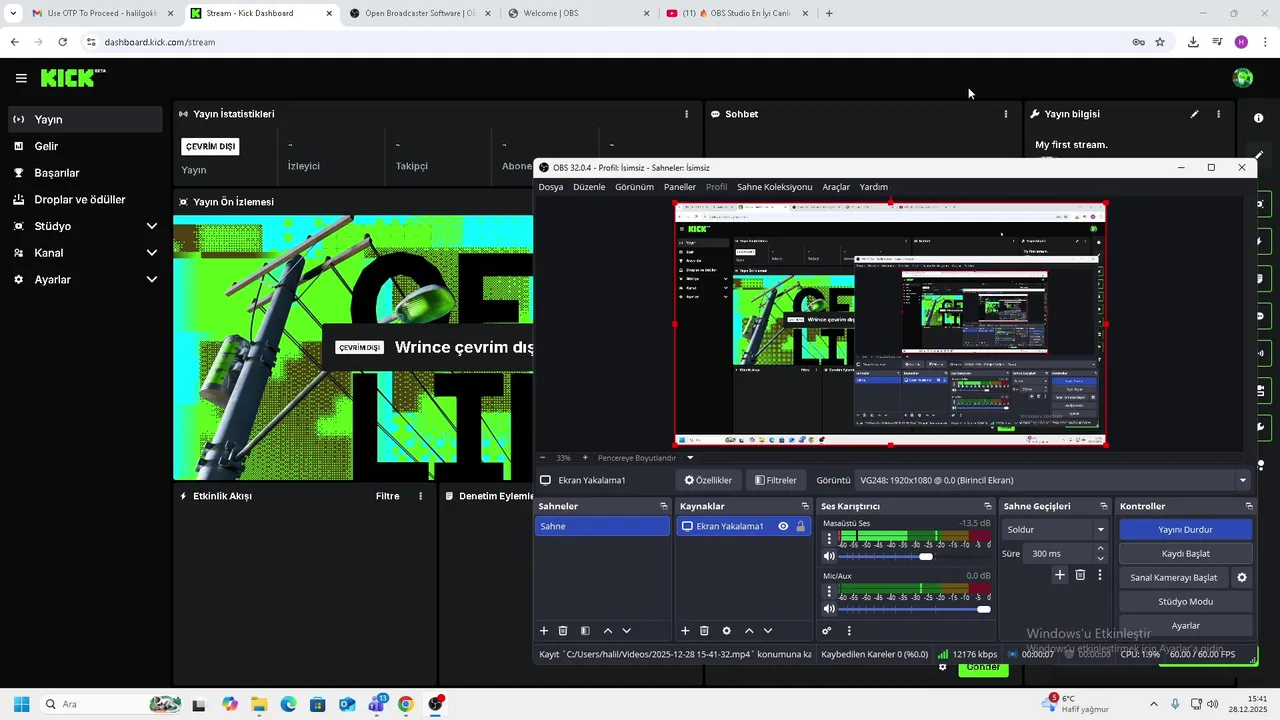
Task: Open Özellikler for selected source
Action: click(708, 480)
